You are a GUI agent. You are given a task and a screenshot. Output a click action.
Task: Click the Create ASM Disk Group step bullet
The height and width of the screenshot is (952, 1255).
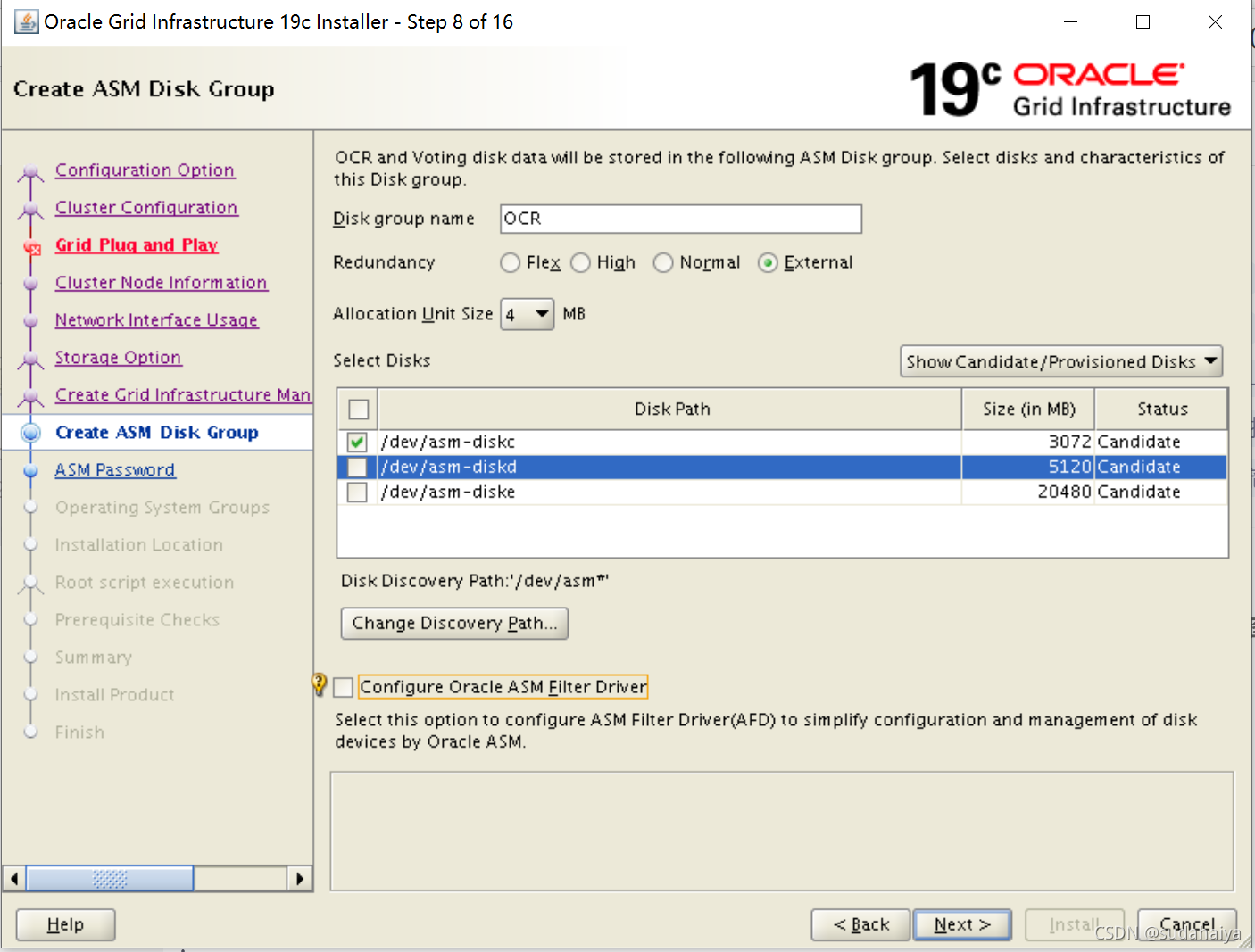coord(31,433)
